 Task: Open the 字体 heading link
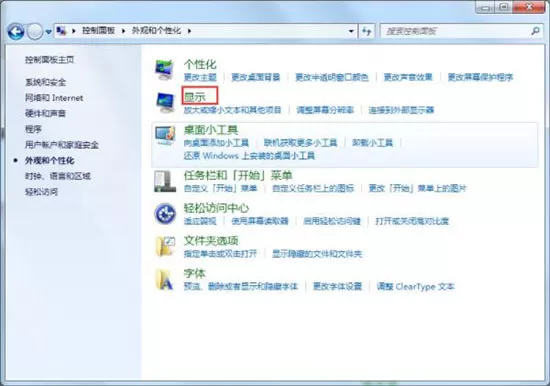pos(195,273)
